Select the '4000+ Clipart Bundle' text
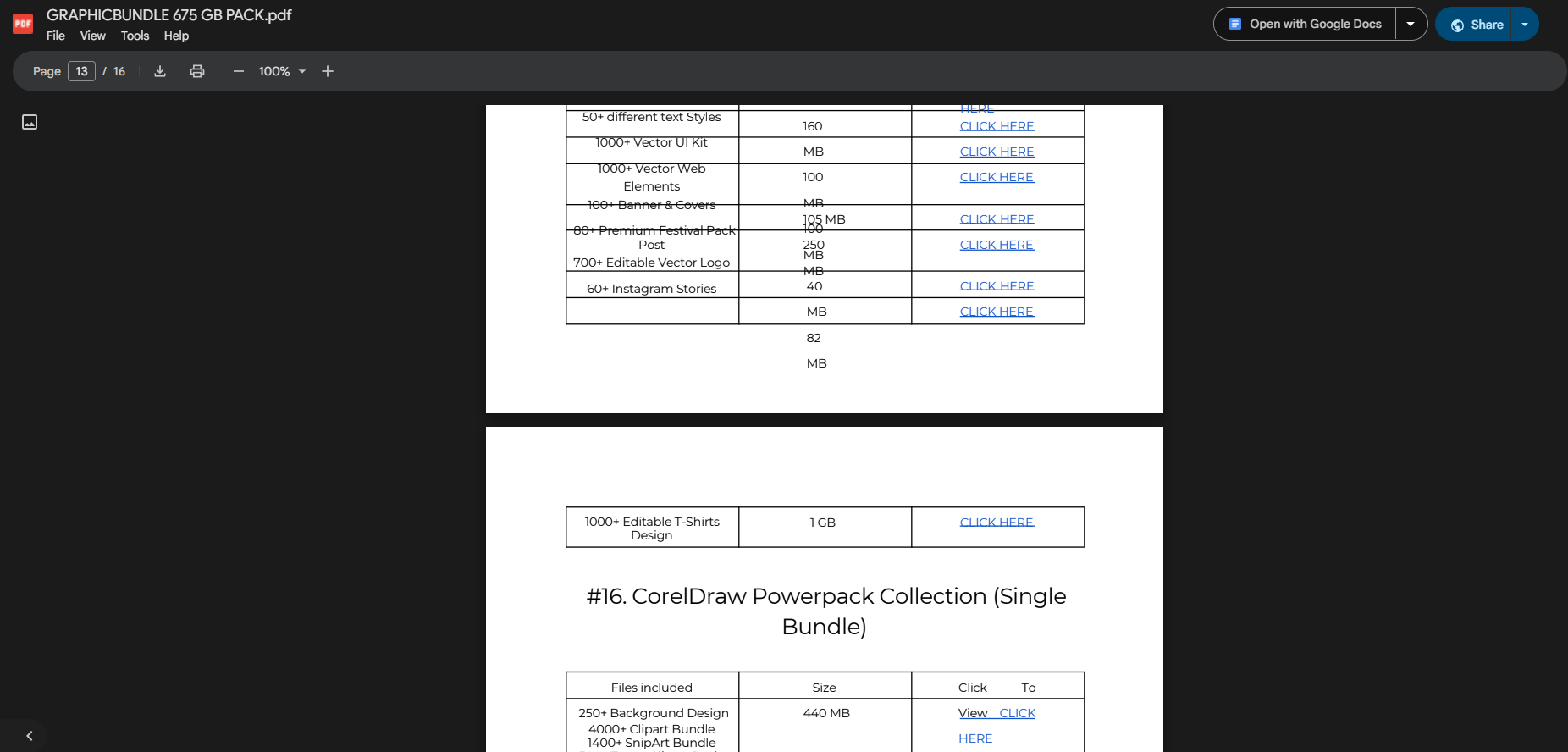The width and height of the screenshot is (1568, 752). click(652, 729)
